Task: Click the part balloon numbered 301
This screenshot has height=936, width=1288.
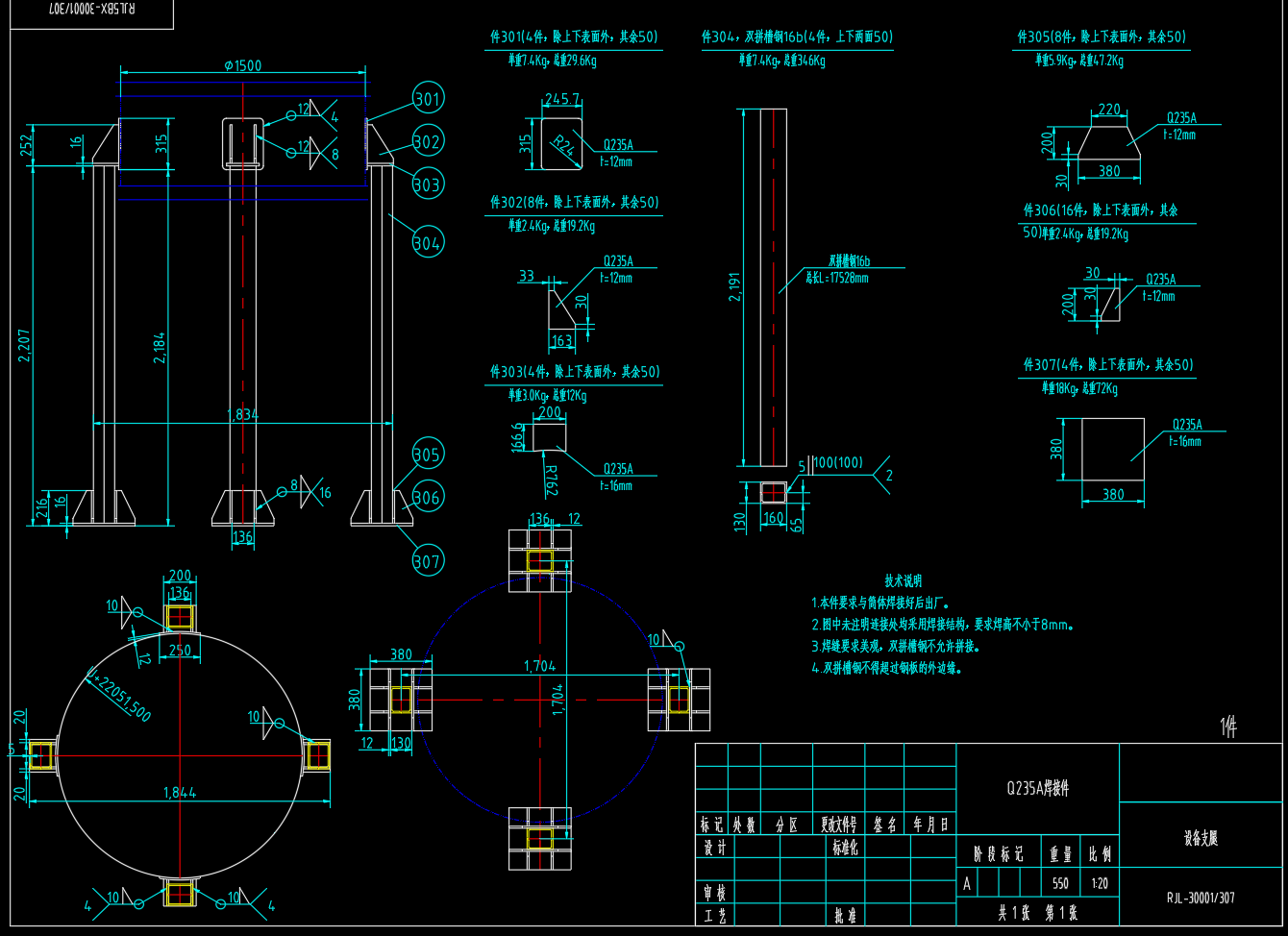Action: [428, 98]
